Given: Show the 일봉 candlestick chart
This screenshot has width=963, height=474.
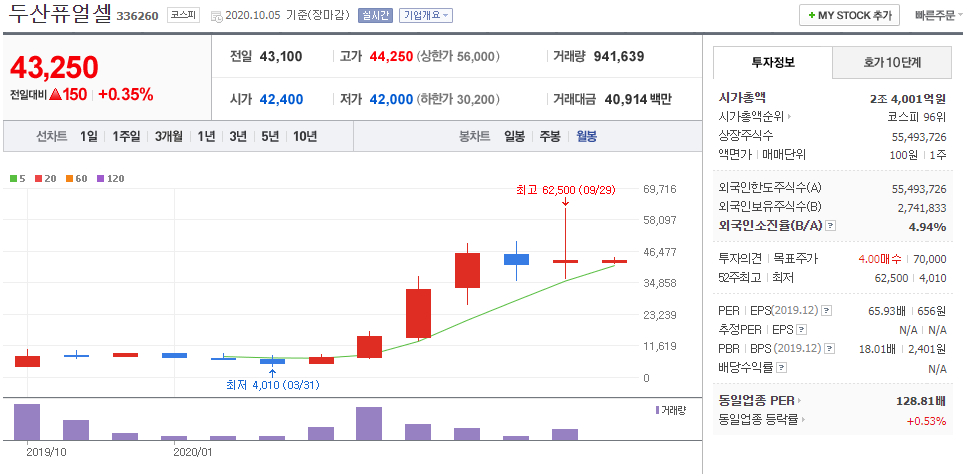Looking at the screenshot, I should [x=515, y=136].
